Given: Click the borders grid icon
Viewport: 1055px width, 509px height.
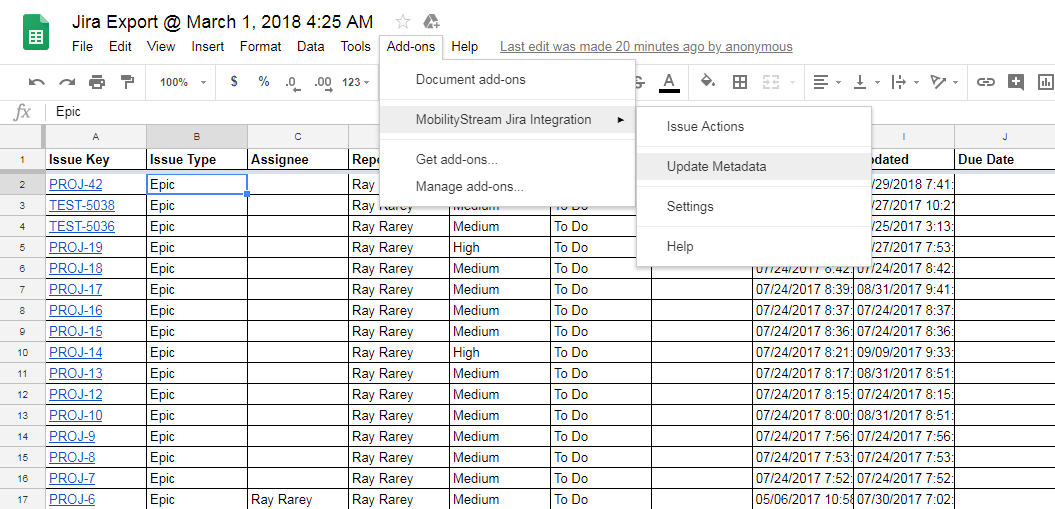Looking at the screenshot, I should (740, 82).
